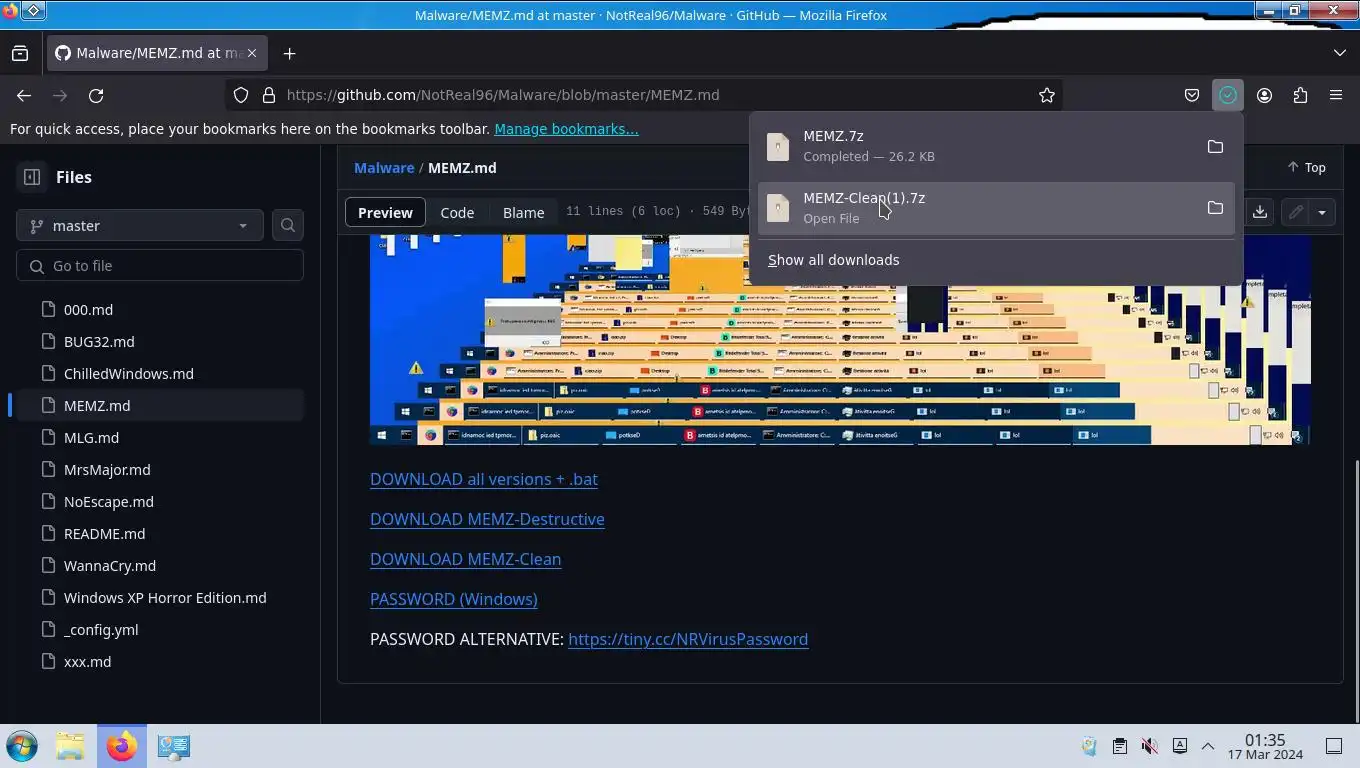The height and width of the screenshot is (768, 1360).
Task: Open BUG32.md in file tree
Action: [x=99, y=342]
